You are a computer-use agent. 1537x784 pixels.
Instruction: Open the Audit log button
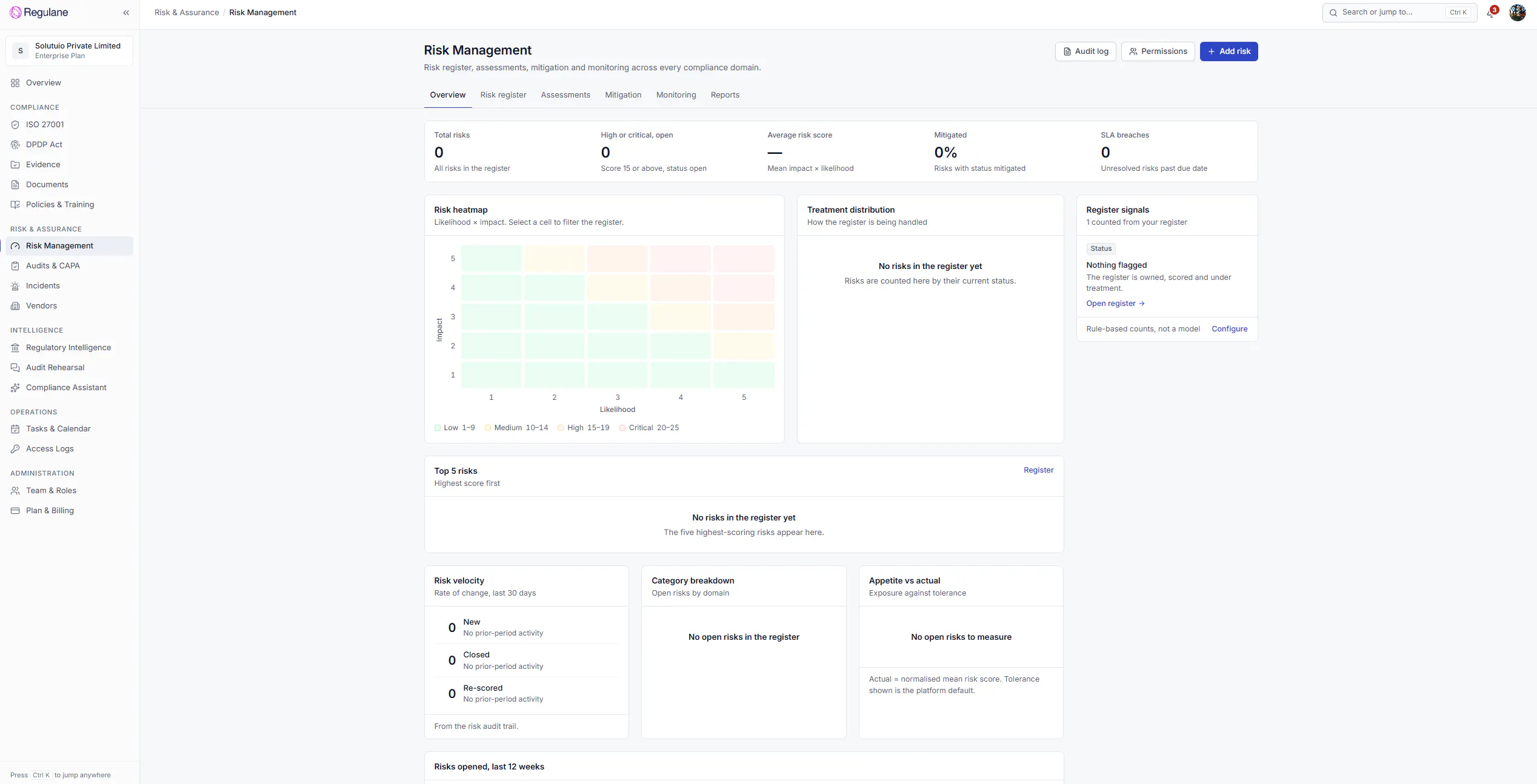pyautogui.click(x=1085, y=51)
